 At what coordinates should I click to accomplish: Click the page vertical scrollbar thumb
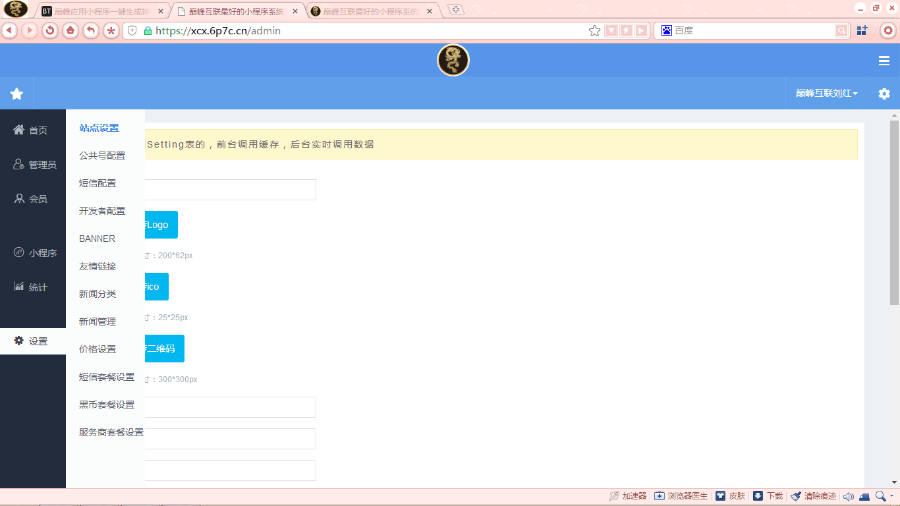tap(894, 212)
